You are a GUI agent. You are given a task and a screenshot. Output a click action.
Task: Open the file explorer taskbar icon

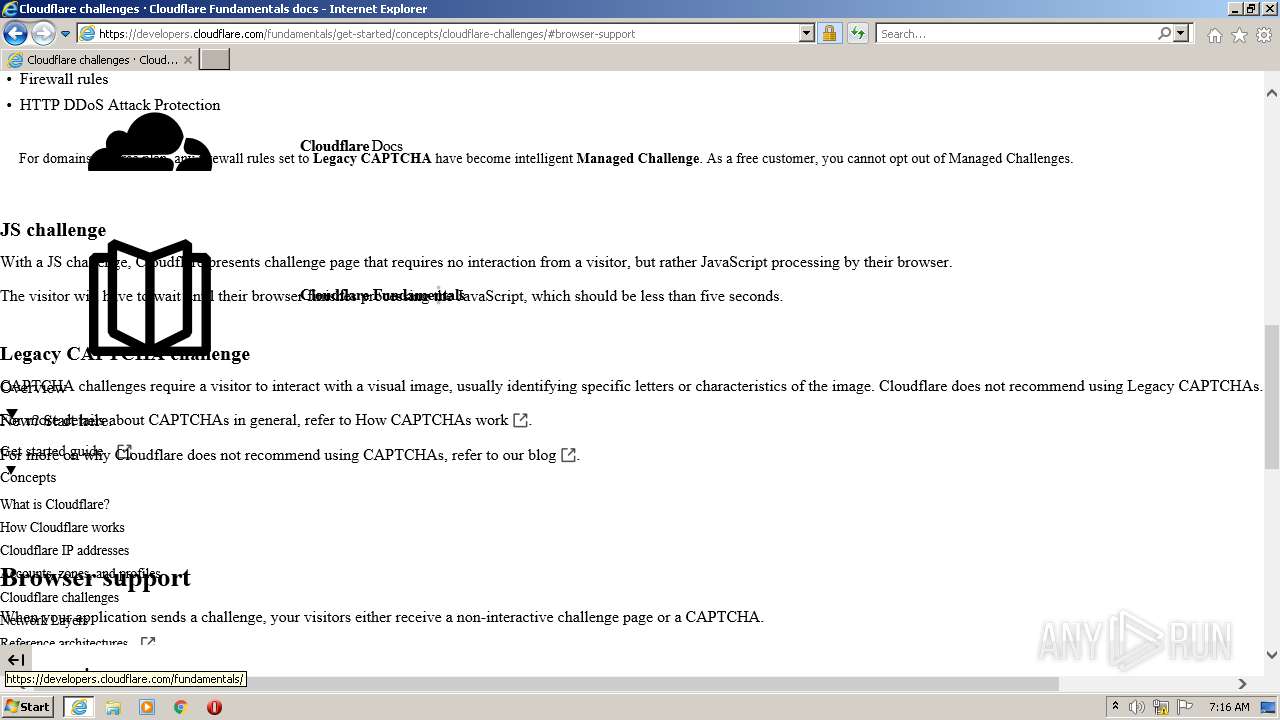[x=113, y=707]
